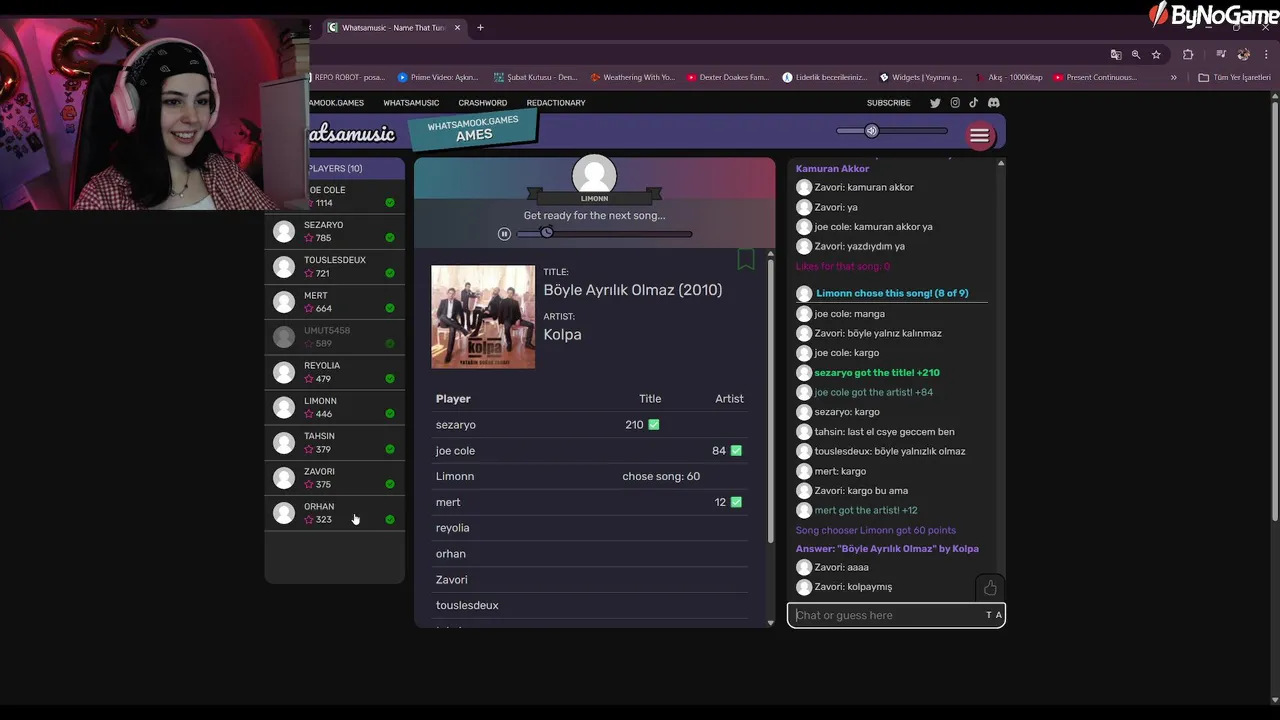This screenshot has height=720, width=1280.
Task: Open Weathering With You bookmark
Action: coord(632,77)
